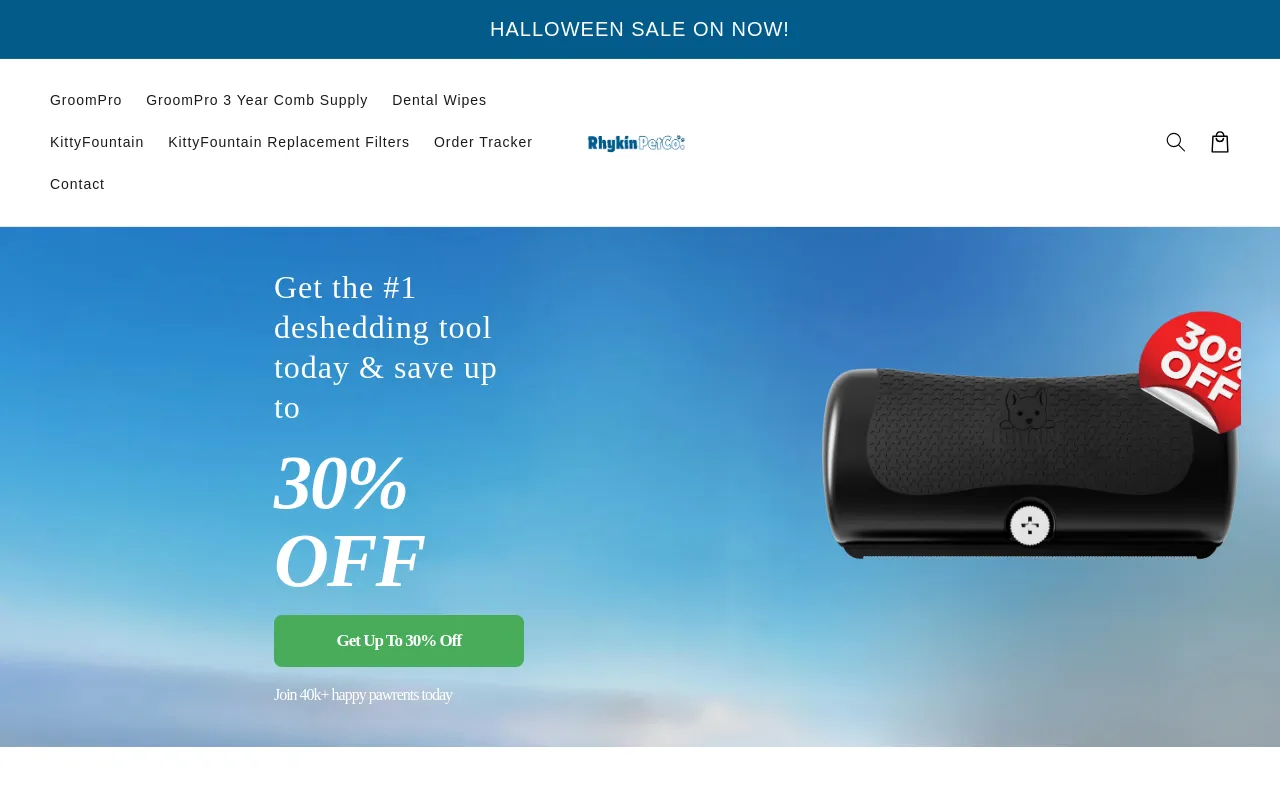The height and width of the screenshot is (800, 1280).
Task: Go to the Contact page
Action: point(77,184)
